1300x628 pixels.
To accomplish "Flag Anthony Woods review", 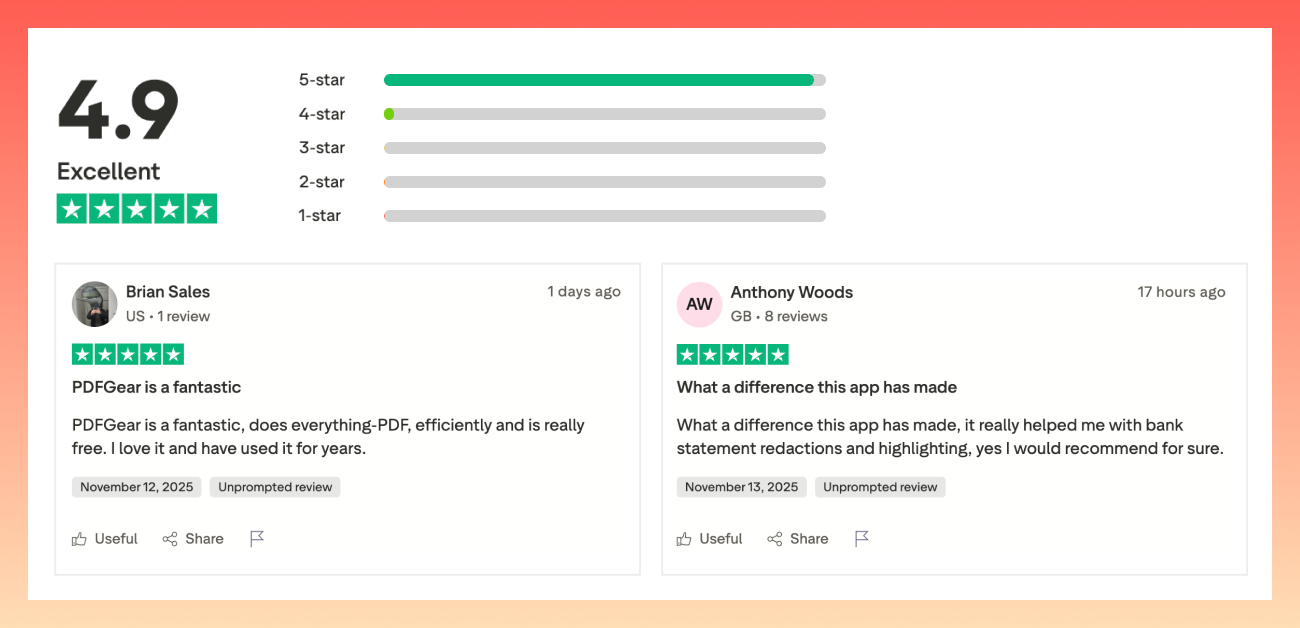I will click(x=862, y=539).
